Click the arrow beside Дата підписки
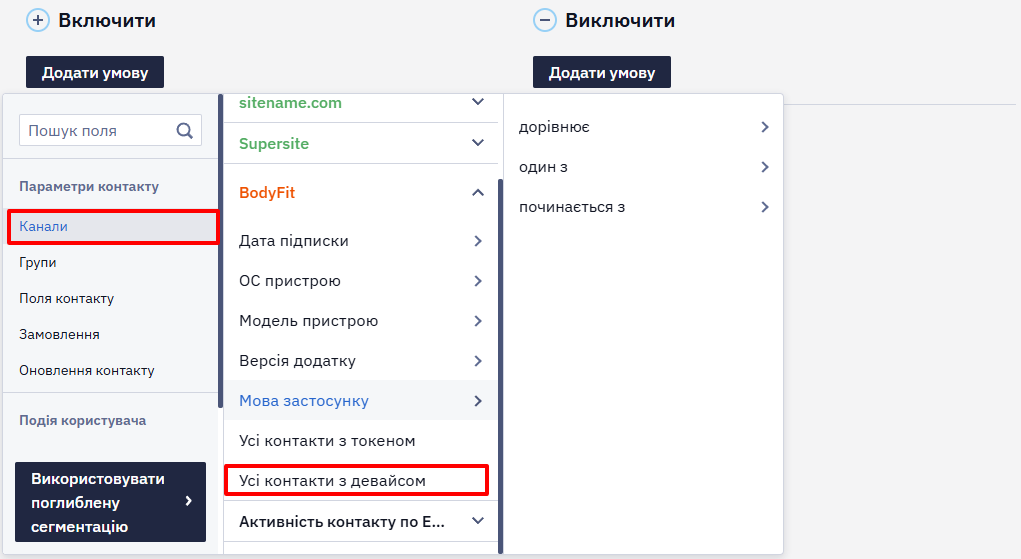Screen dimensions: 1021x559 coord(478,241)
